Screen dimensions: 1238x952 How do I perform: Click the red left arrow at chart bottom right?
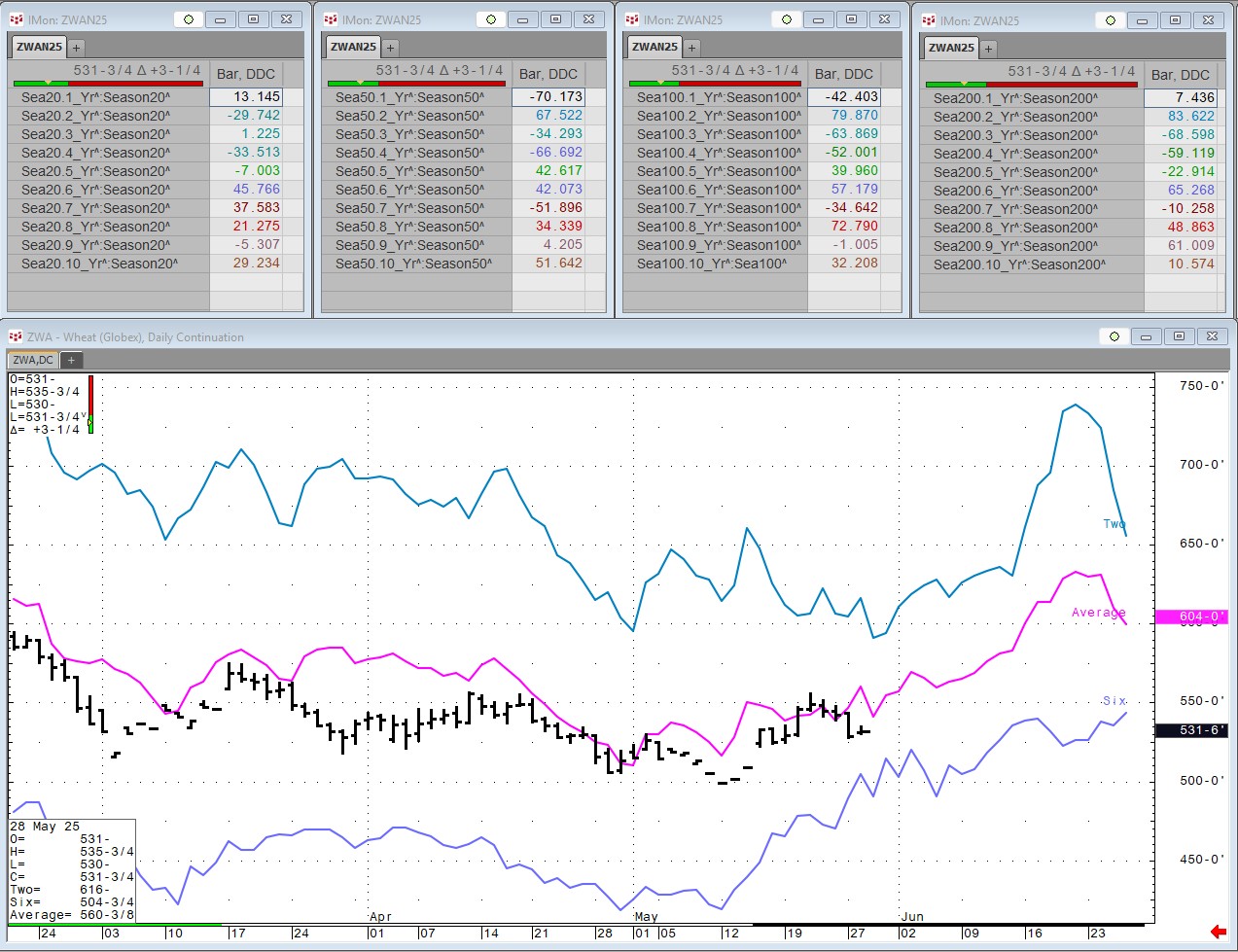pyautogui.click(x=1217, y=932)
